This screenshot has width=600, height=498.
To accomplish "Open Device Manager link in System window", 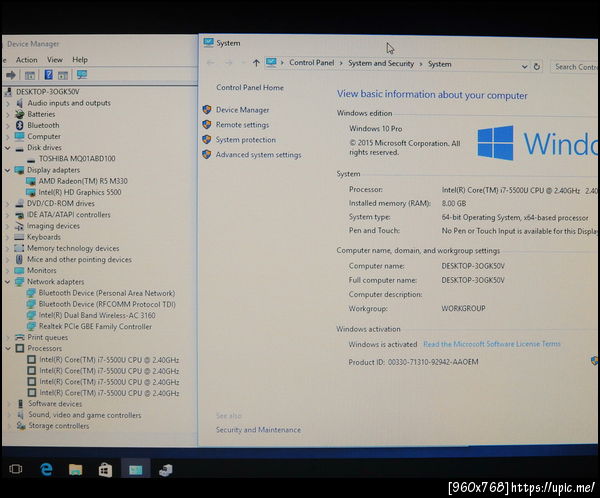I will [243, 110].
